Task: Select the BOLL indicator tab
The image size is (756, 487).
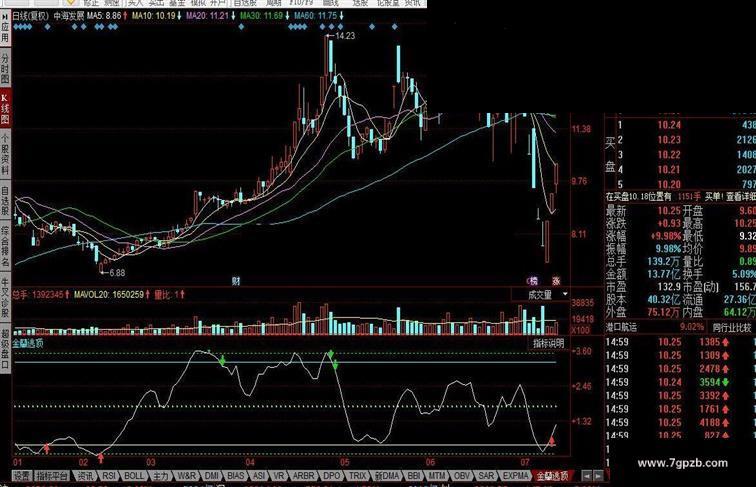Action: (134, 476)
